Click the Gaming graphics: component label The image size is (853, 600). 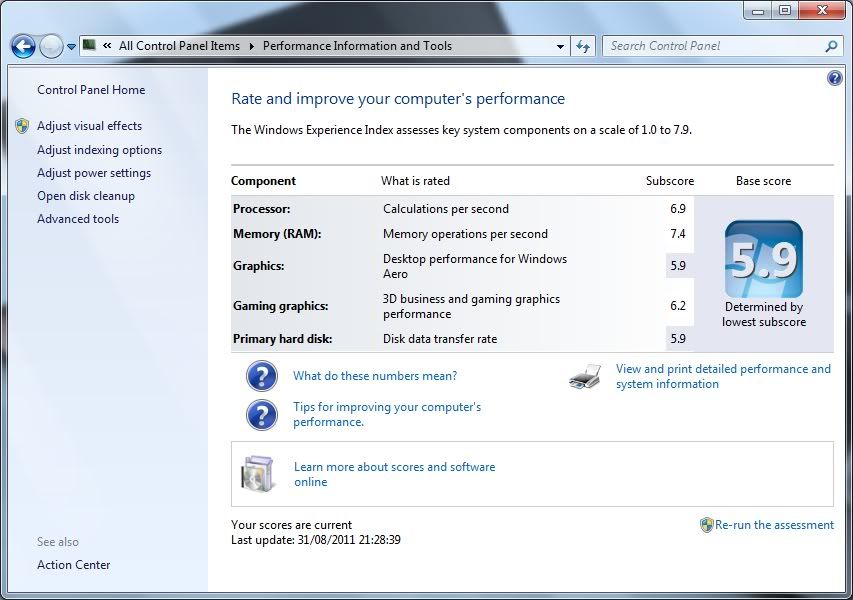coord(281,306)
